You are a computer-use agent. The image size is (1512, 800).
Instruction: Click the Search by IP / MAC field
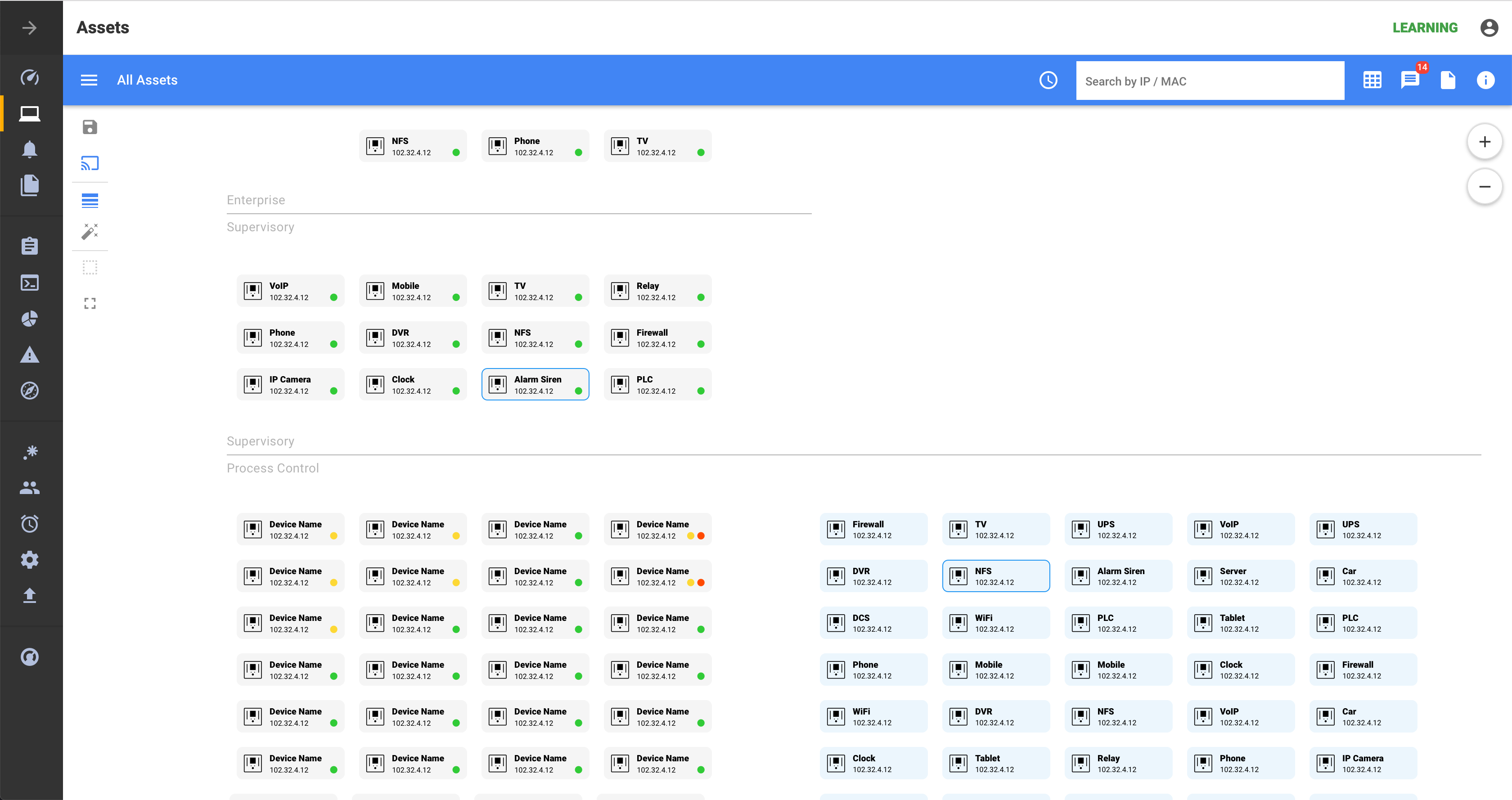[x=1210, y=81]
